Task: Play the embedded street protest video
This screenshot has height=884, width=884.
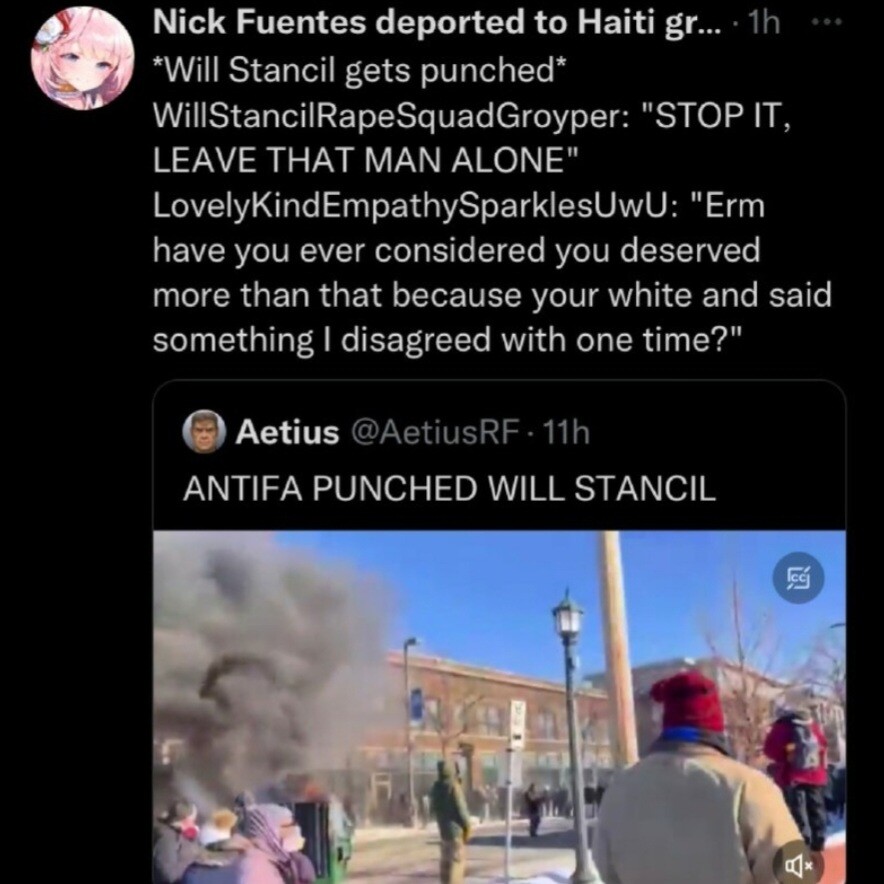Action: [500, 707]
